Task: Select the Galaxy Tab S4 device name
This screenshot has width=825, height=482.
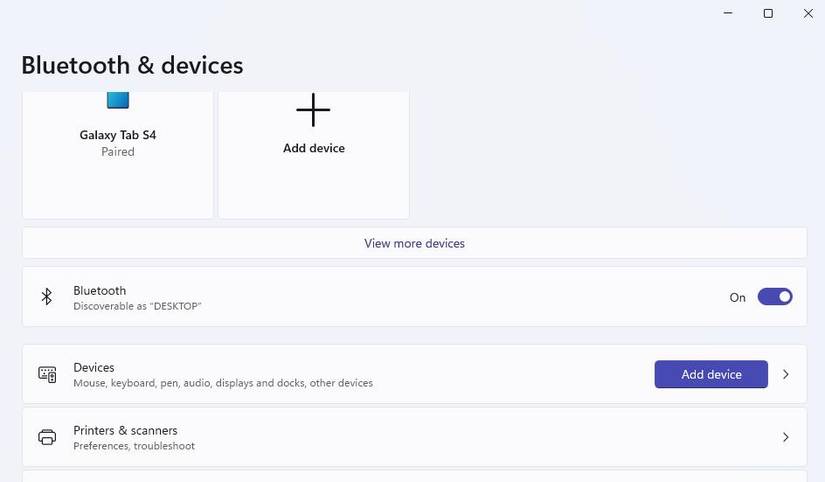Action: [x=118, y=135]
